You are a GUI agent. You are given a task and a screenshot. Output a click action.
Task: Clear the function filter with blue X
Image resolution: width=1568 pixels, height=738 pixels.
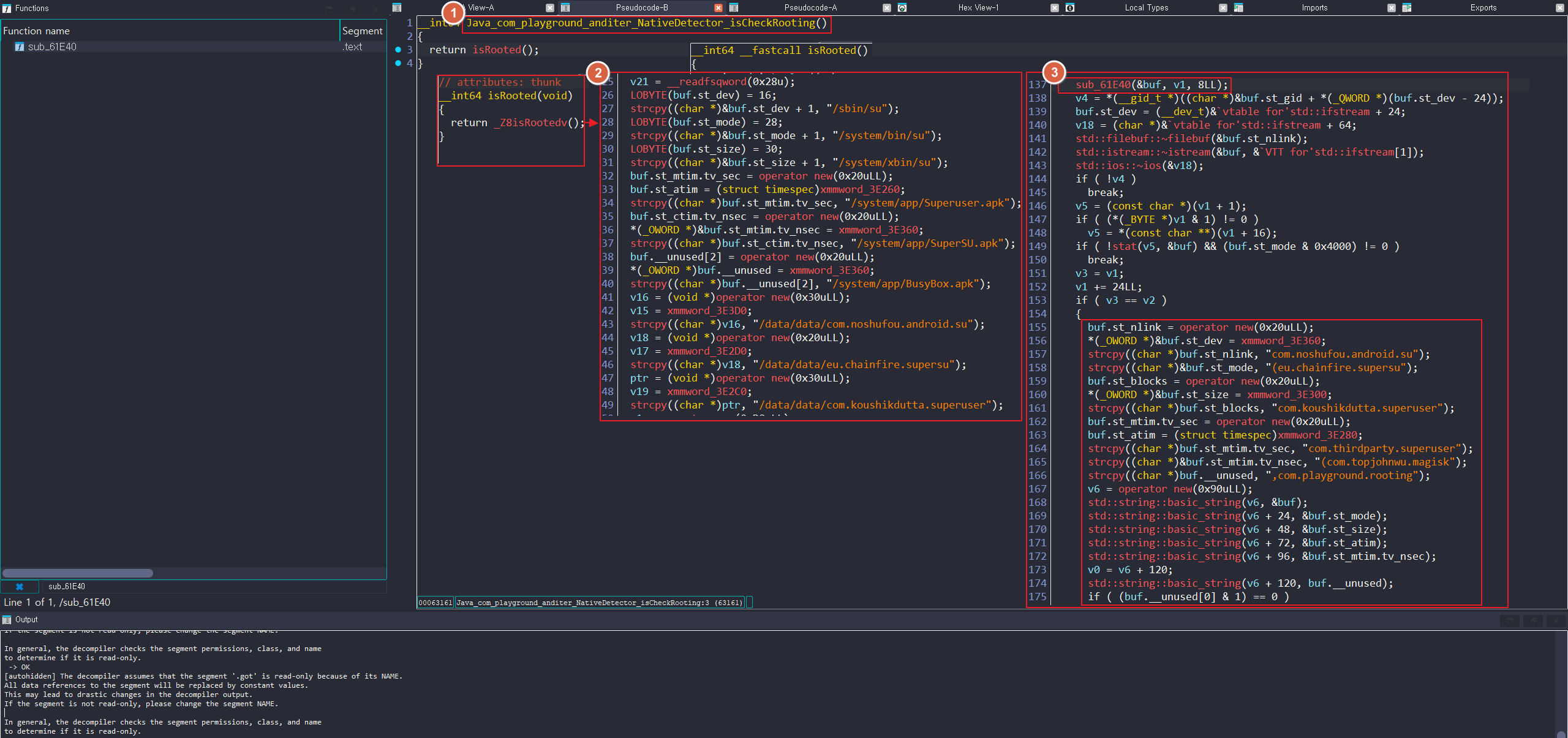[x=20, y=587]
